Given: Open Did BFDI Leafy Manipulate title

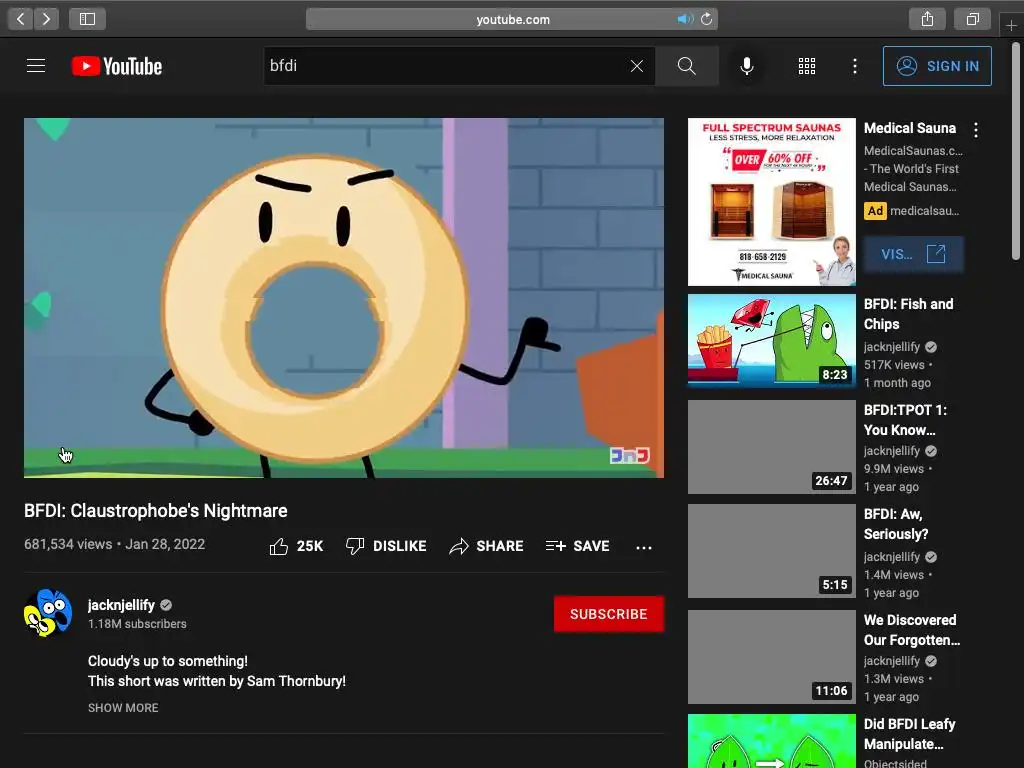Looking at the screenshot, I should pyautogui.click(x=910, y=734).
